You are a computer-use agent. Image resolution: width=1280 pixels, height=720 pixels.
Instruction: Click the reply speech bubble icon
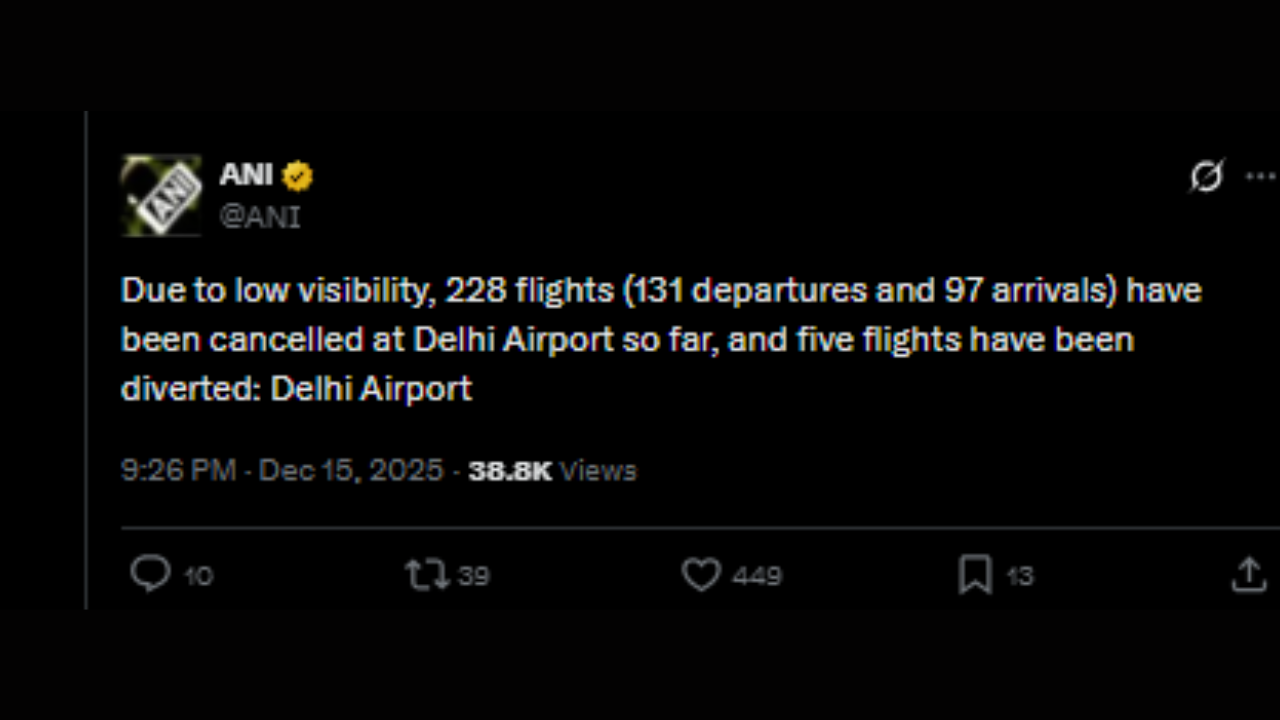pyautogui.click(x=151, y=574)
